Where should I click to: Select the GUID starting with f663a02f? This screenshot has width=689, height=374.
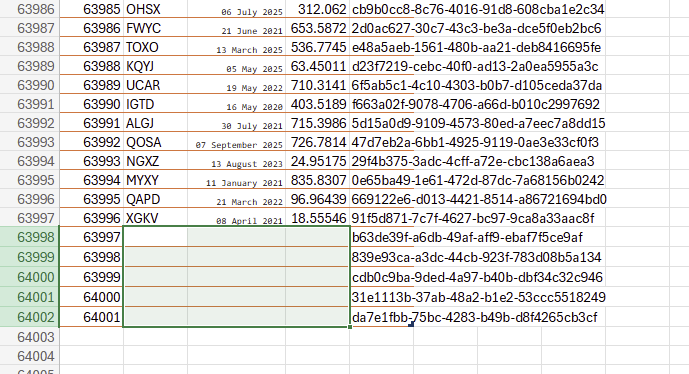coord(475,104)
